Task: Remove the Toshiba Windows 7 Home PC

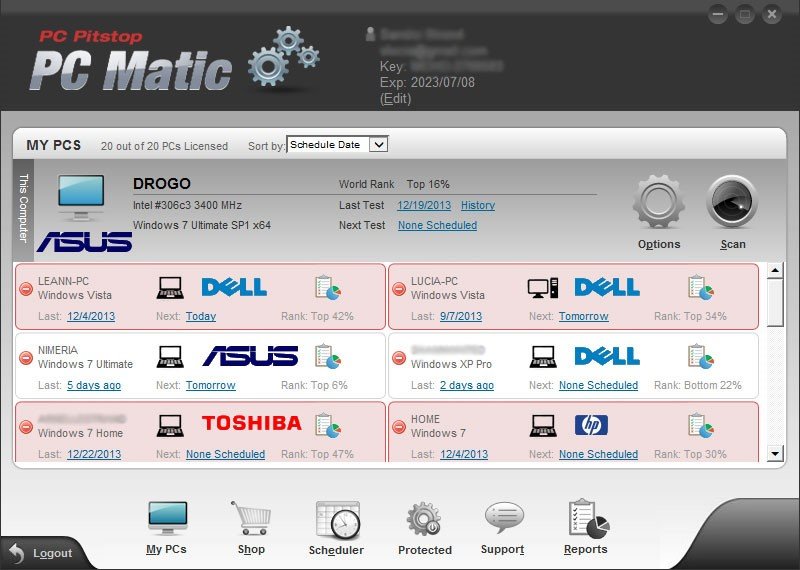Action: 26,427
